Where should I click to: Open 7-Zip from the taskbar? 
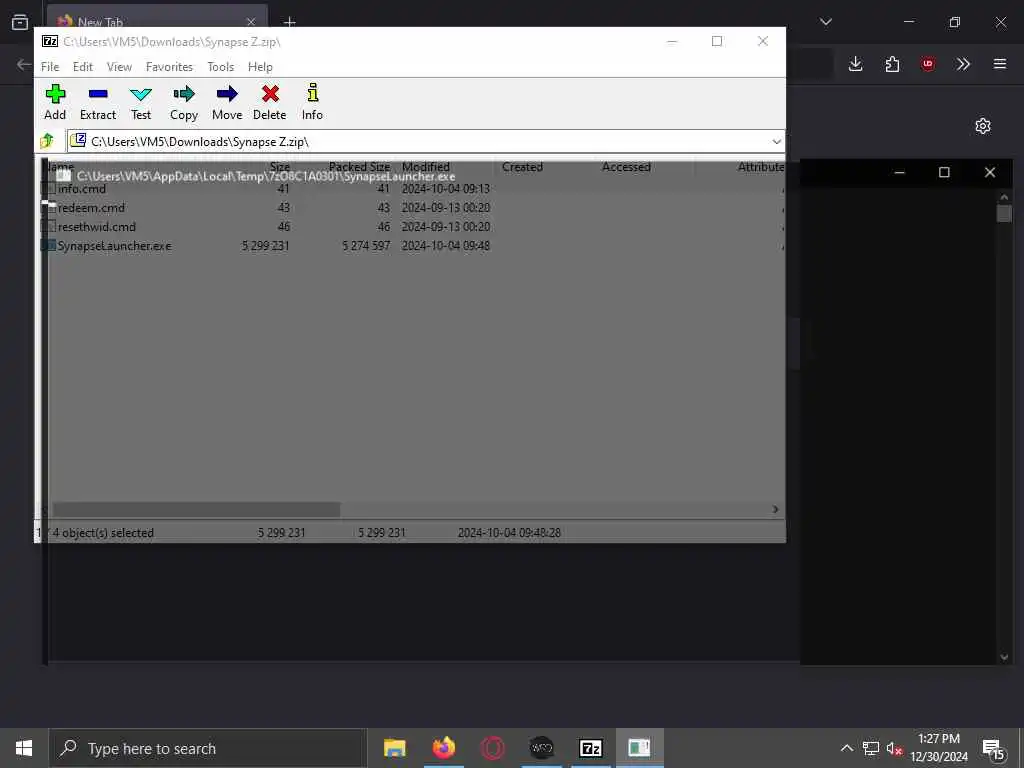coord(590,748)
